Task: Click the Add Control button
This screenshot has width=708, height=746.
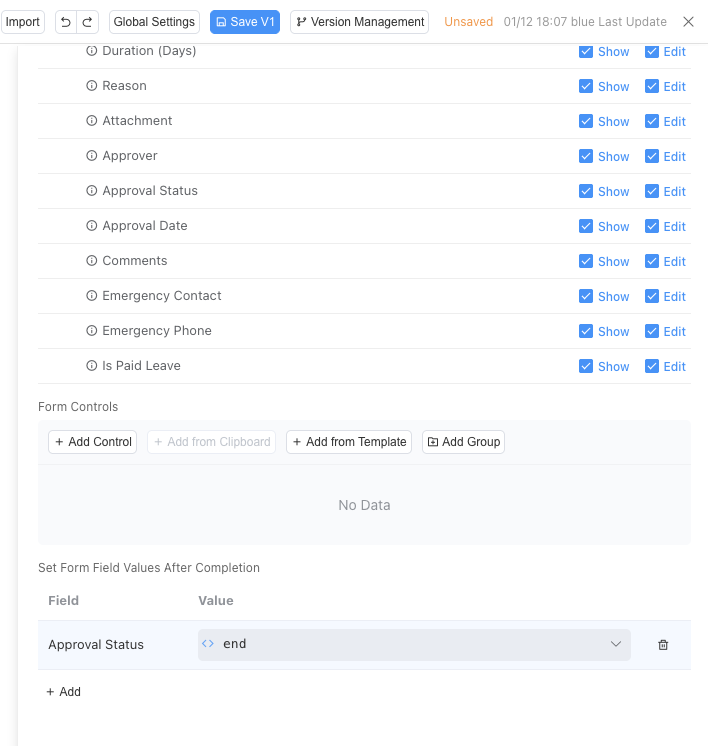Action: (x=93, y=442)
